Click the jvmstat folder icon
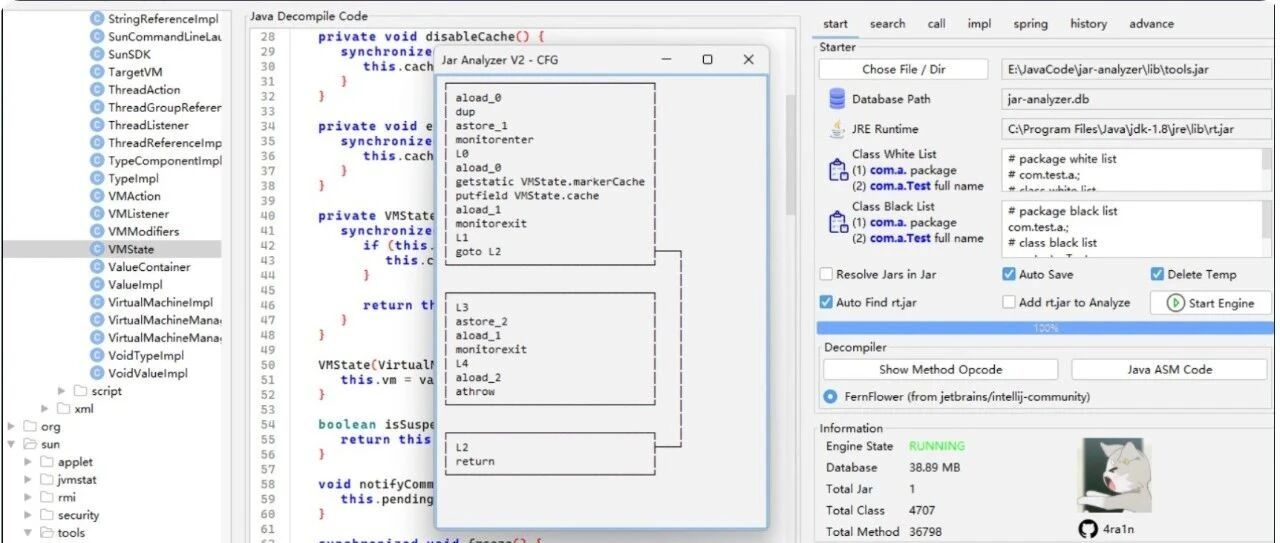Viewport: 1280px width, 543px height. click(x=47, y=480)
